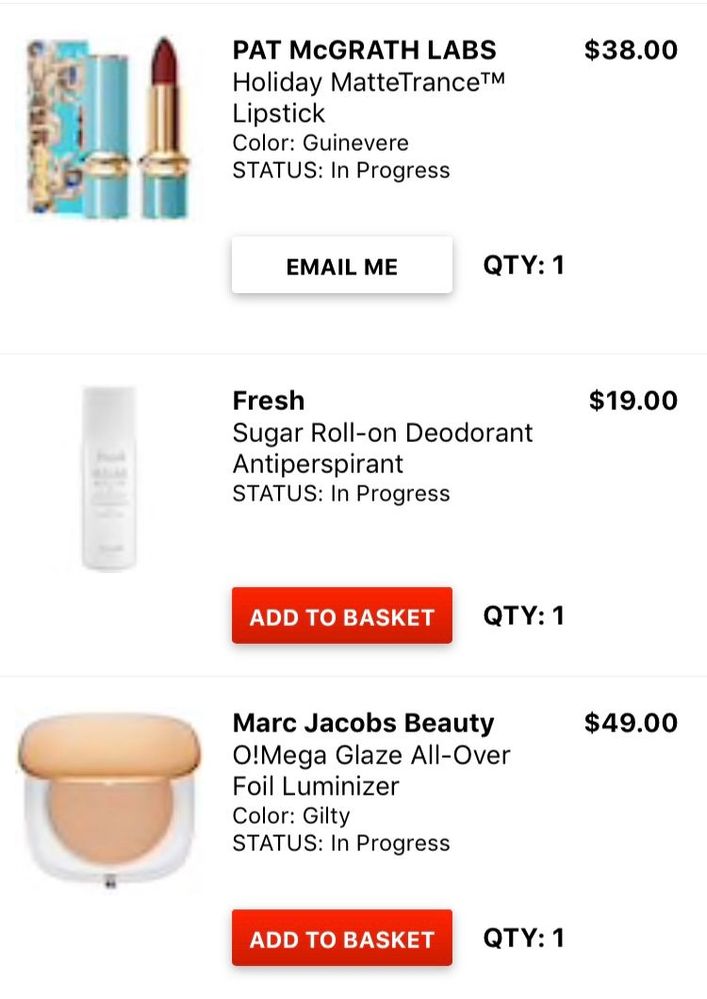Select the $49.00 luminizer price
This screenshot has height=999, width=707.
(x=631, y=723)
